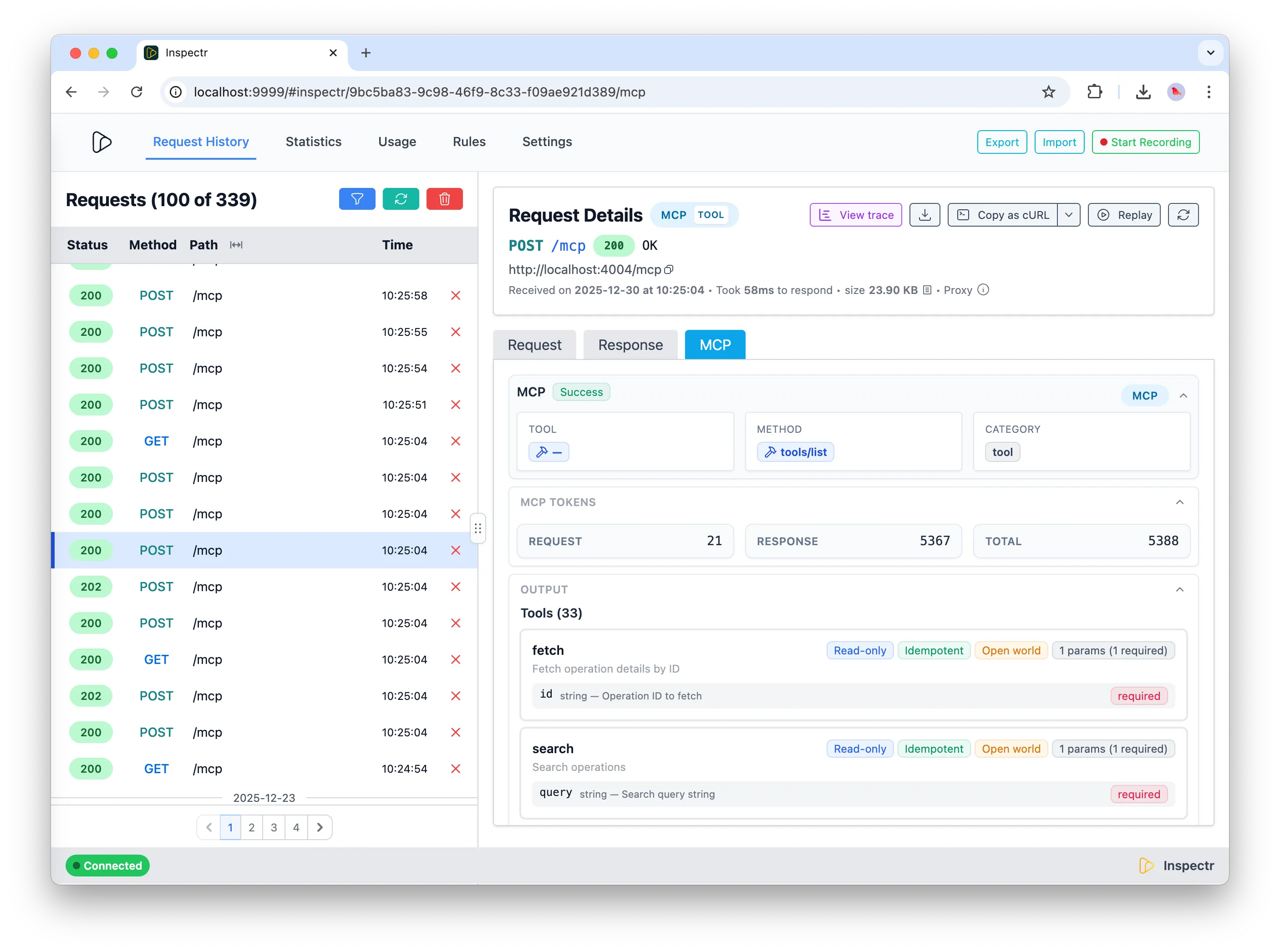Open the Statistics tab
This screenshot has width=1280, height=952.
pyautogui.click(x=314, y=142)
